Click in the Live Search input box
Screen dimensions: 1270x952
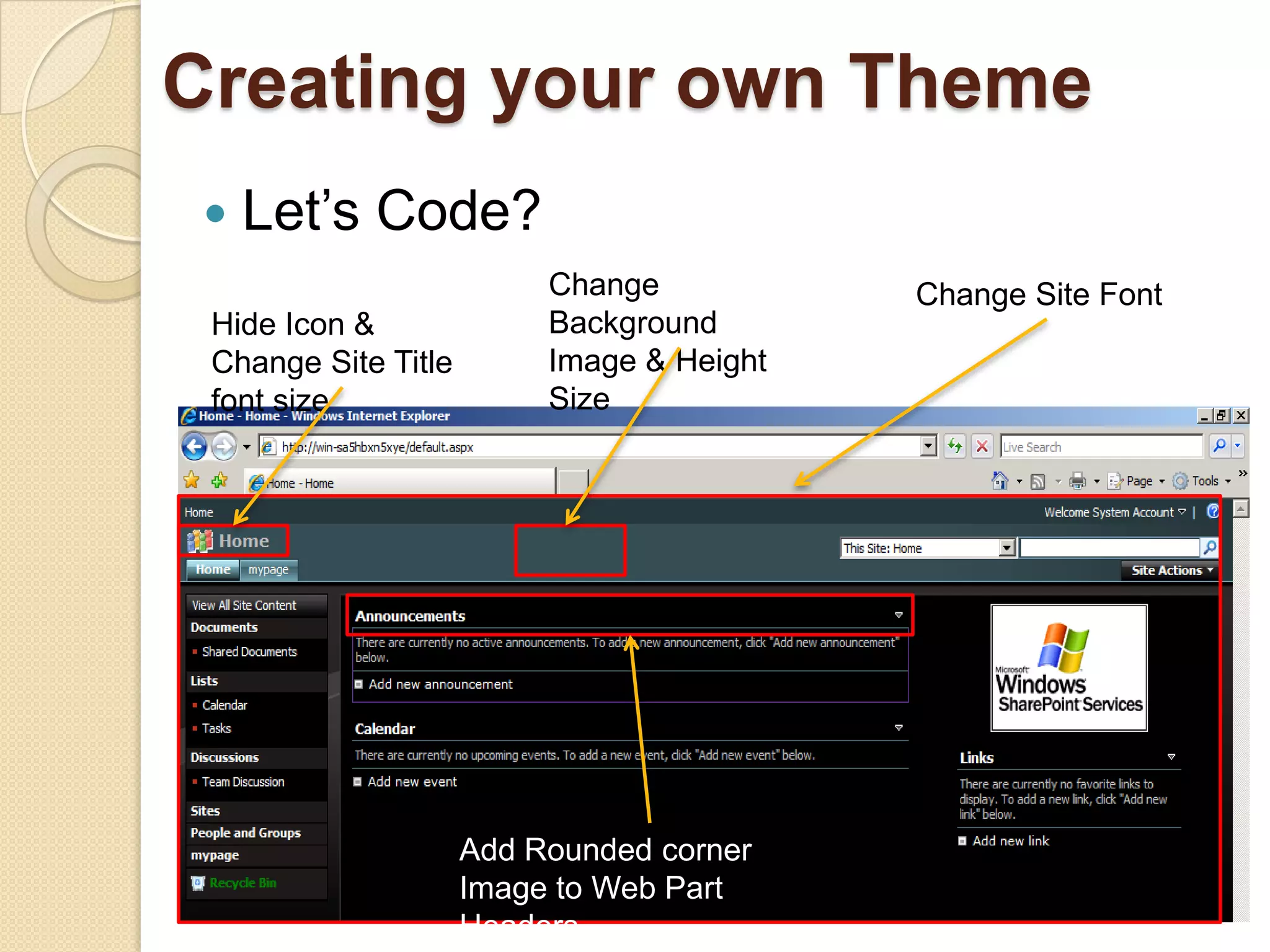1101,447
